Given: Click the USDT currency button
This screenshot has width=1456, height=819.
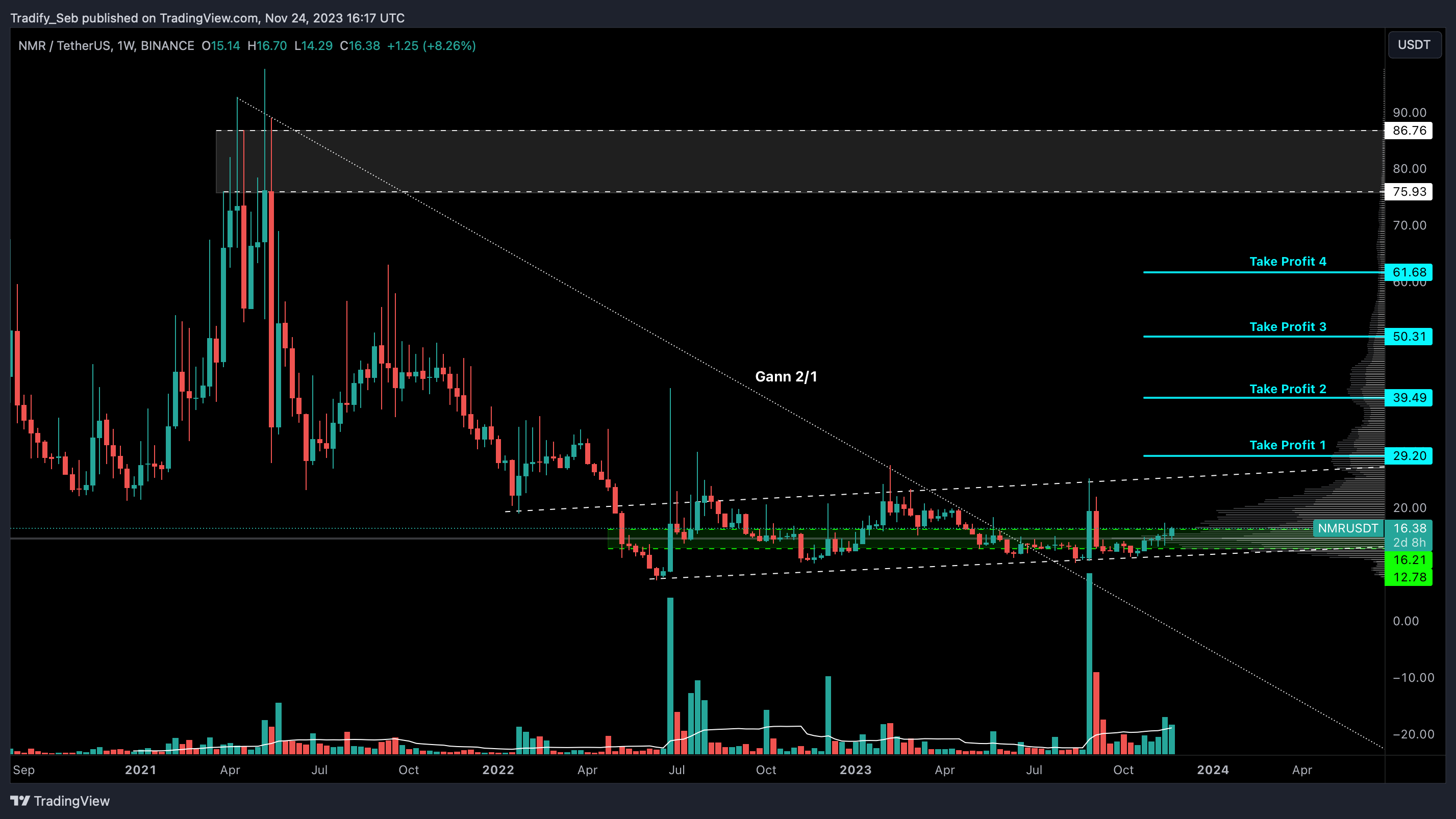Looking at the screenshot, I should coord(1414,44).
